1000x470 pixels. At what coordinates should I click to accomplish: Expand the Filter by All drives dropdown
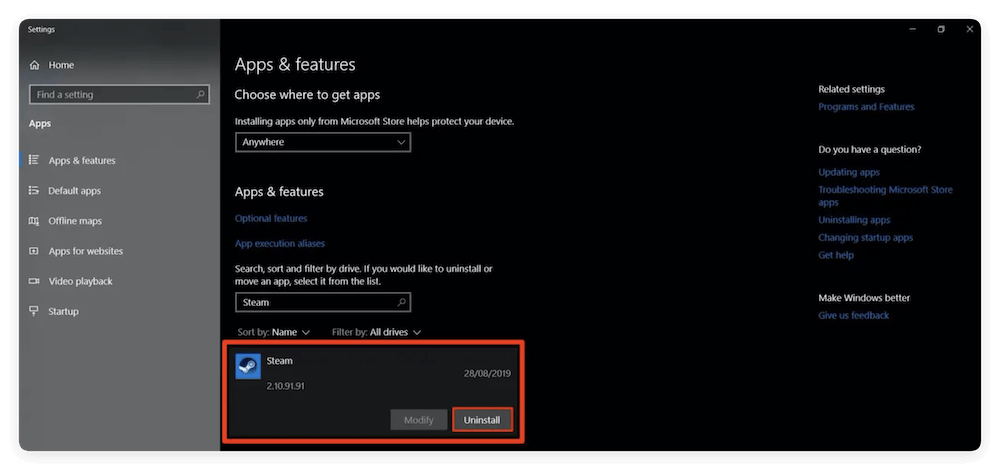(376, 332)
